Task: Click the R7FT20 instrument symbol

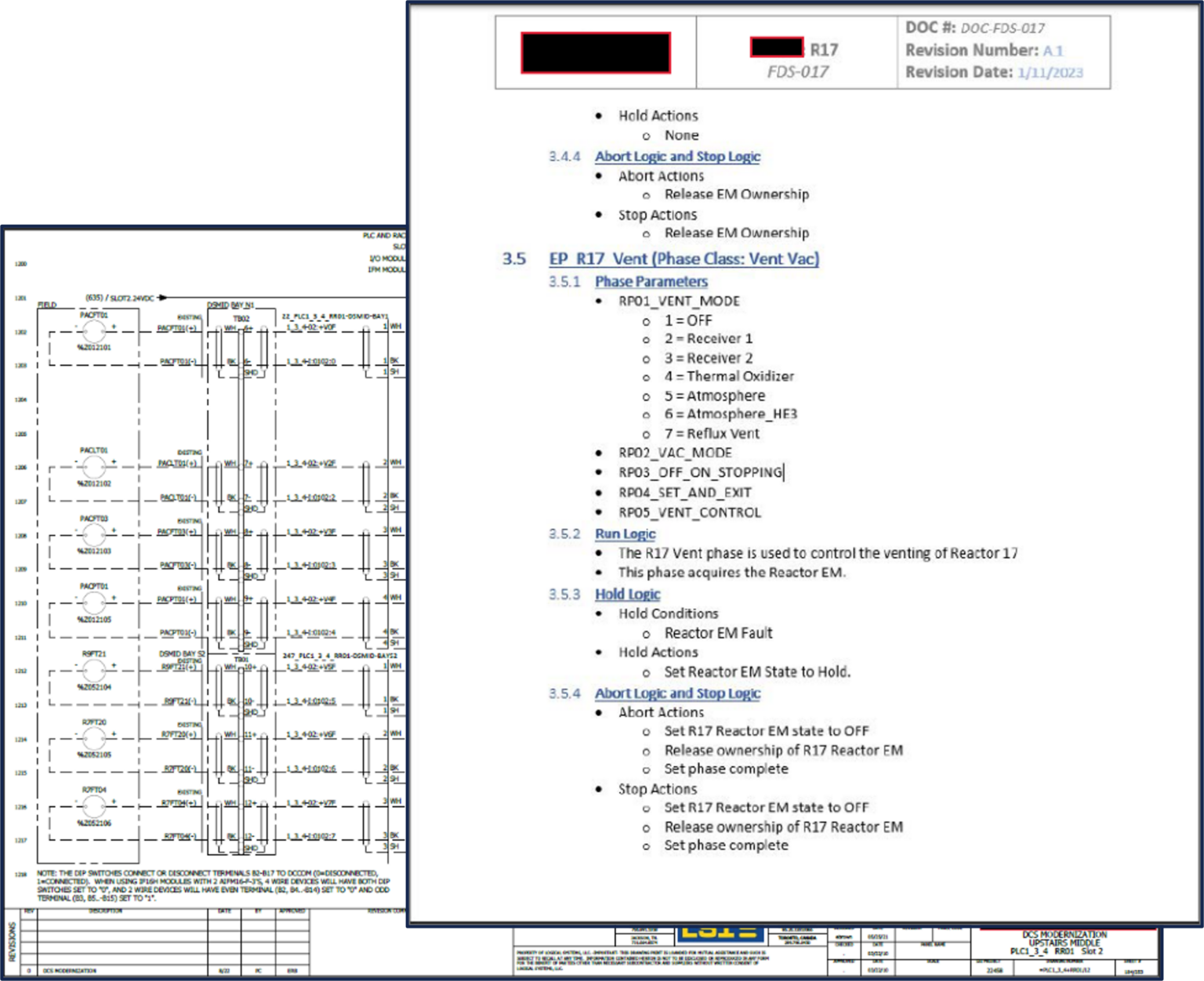Action: (94, 737)
